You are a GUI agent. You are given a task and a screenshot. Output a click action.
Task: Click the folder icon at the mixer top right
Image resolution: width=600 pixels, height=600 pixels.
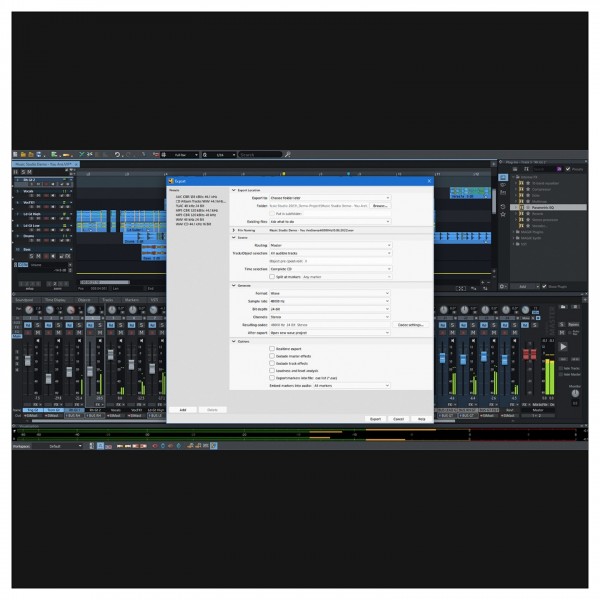pyautogui.click(x=563, y=307)
